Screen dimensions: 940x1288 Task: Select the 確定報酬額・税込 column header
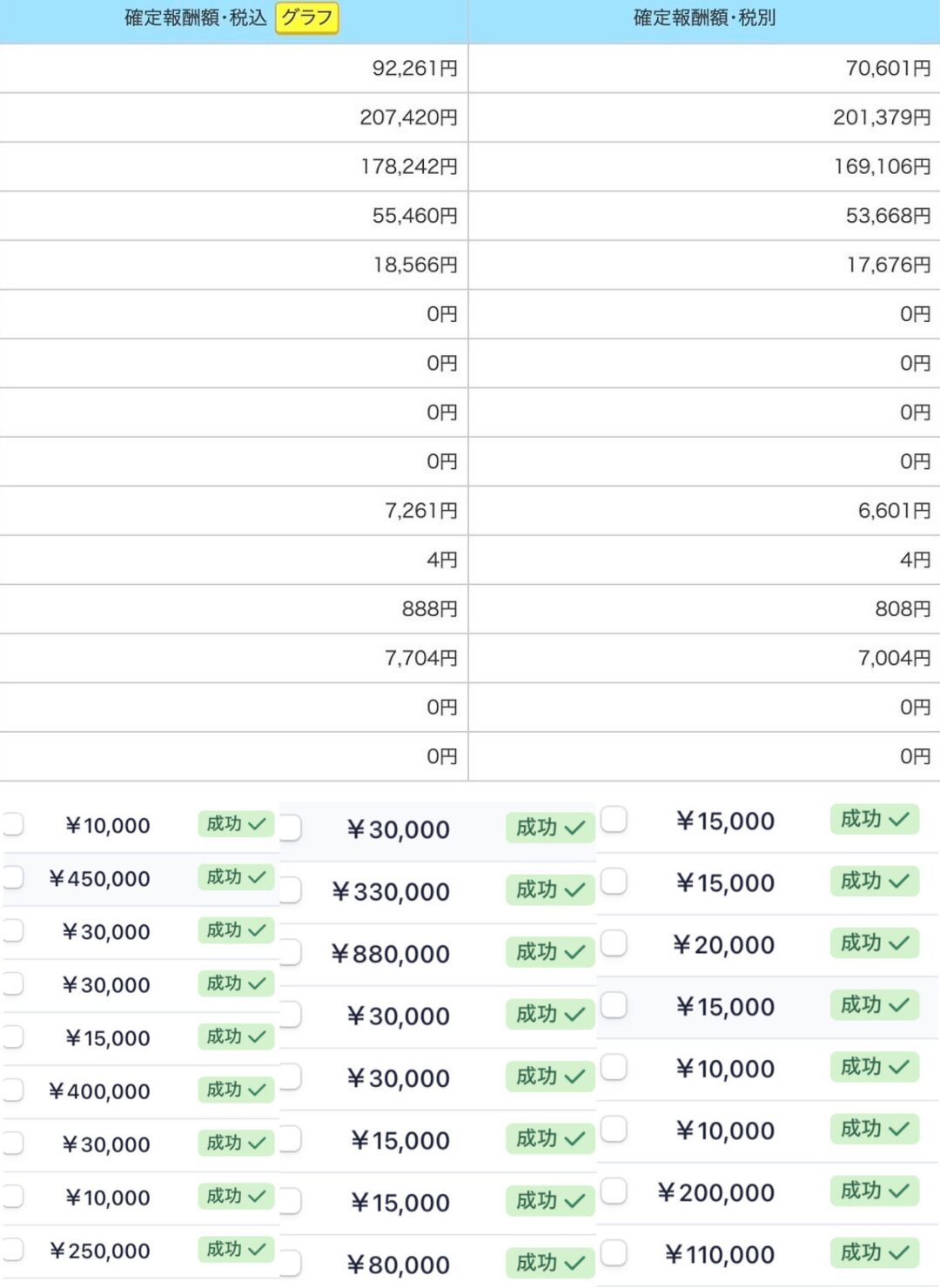coord(196,18)
